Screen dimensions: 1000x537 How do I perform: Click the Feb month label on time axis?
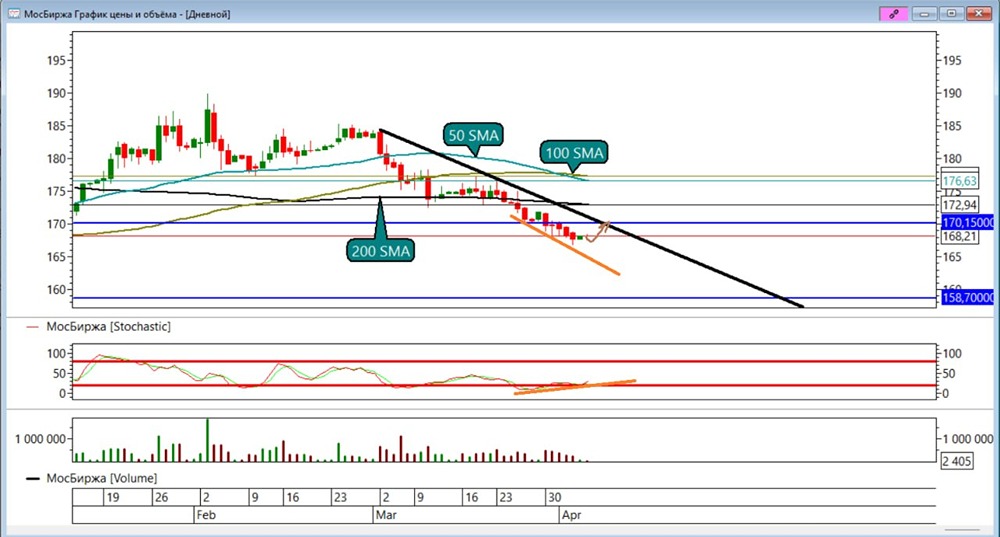[x=206, y=515]
